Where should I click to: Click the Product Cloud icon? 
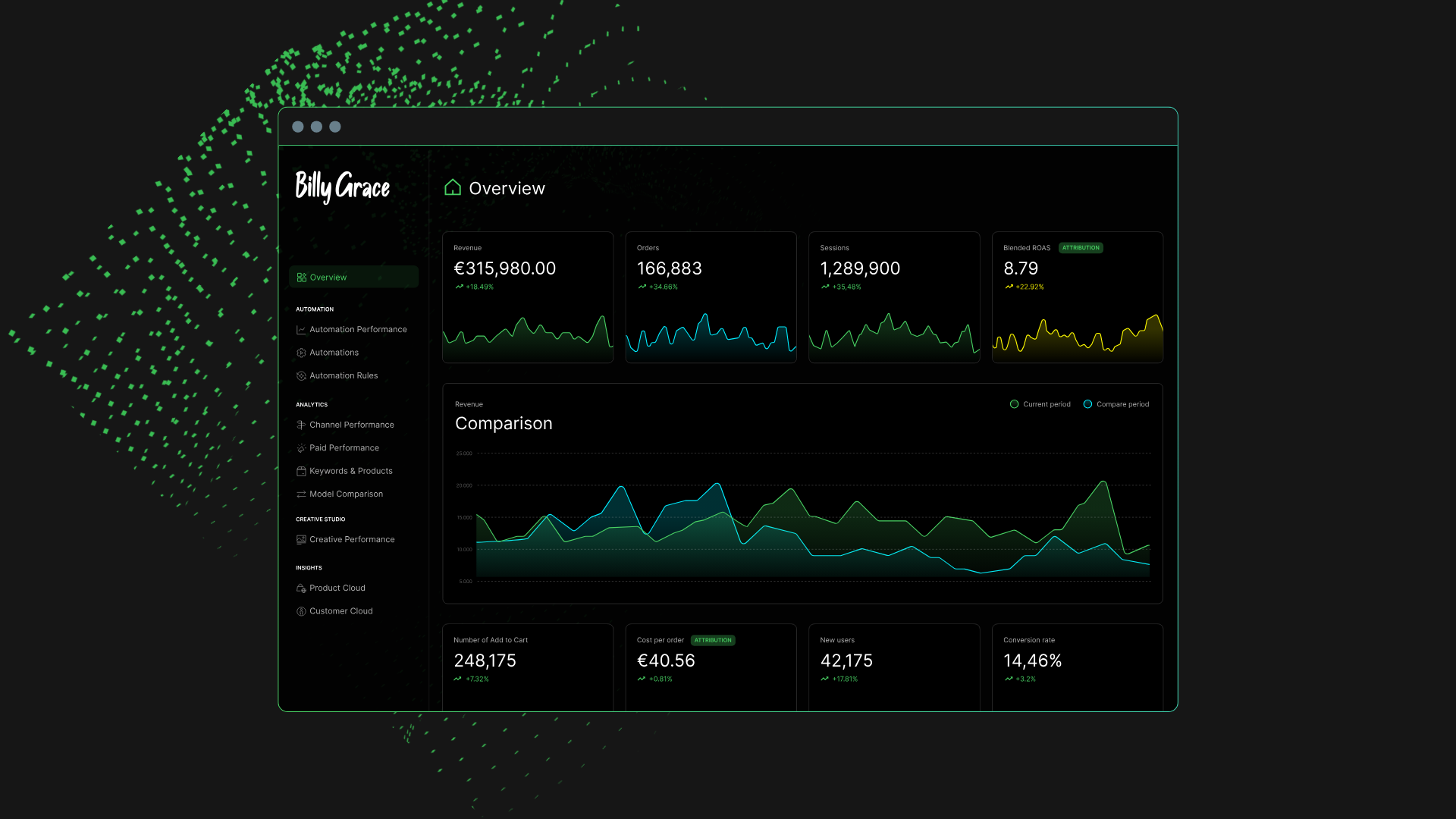pos(301,588)
